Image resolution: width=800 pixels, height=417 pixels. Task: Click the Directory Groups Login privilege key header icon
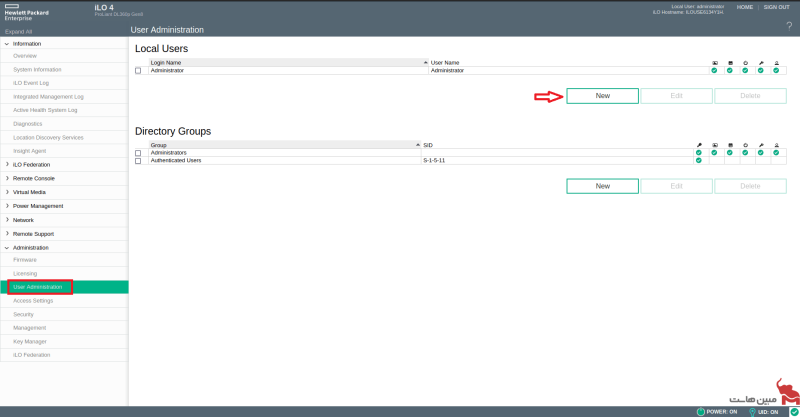click(699, 145)
